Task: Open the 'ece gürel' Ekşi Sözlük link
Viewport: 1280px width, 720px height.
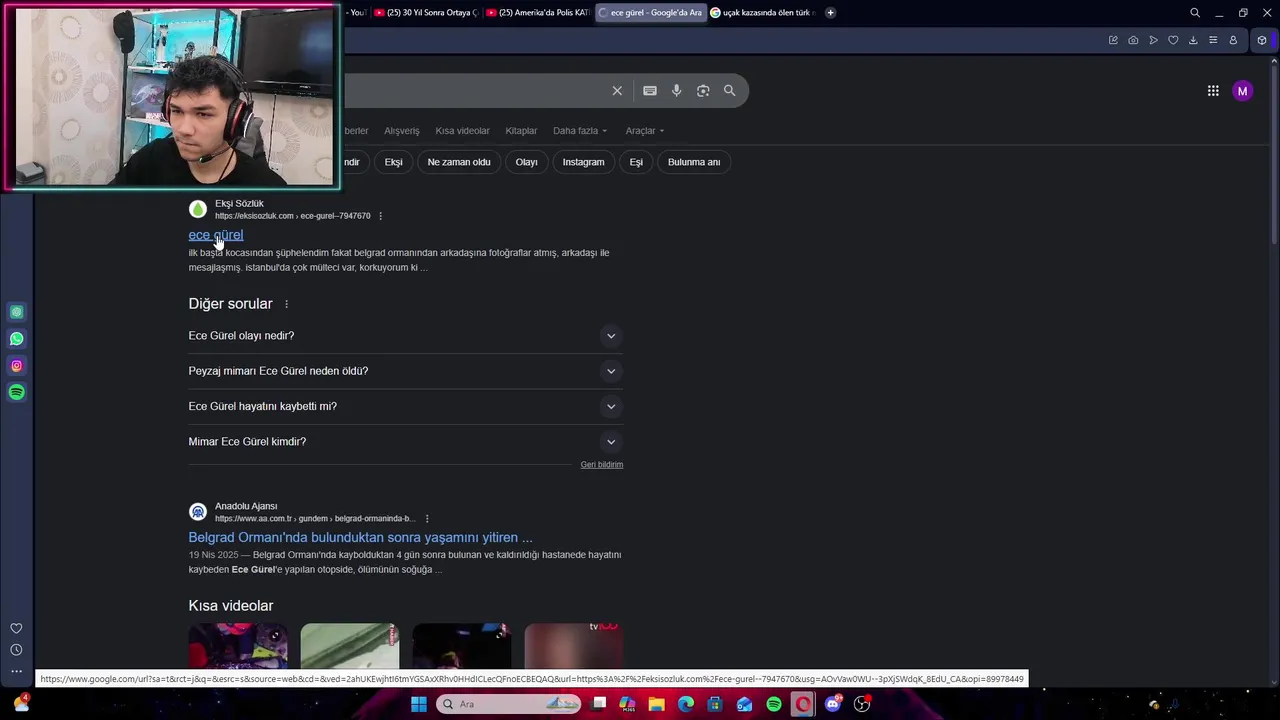Action: click(216, 235)
